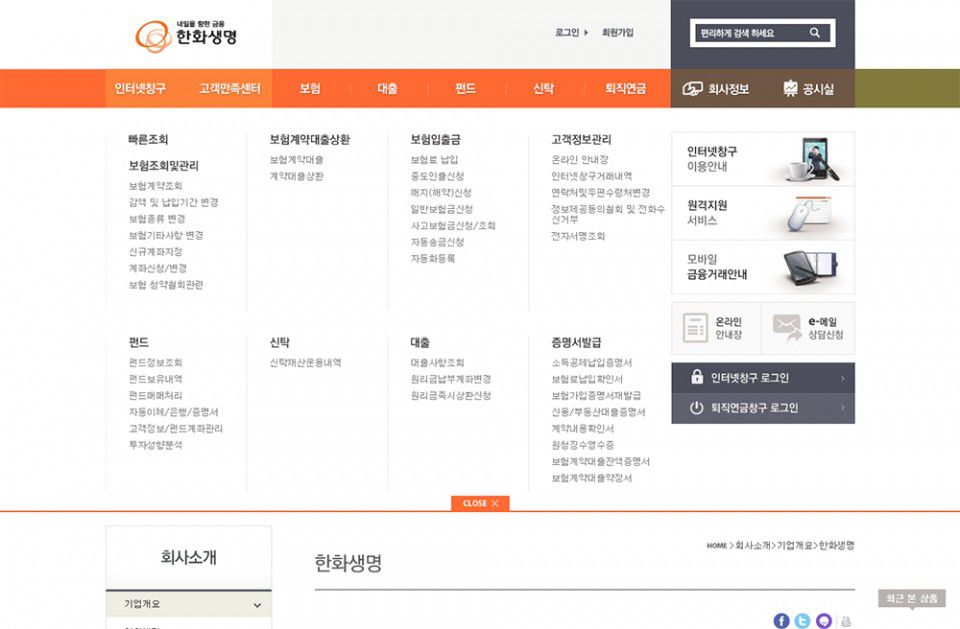Open the 소득공제납입증명서 link
Viewport: 960px width, 629px height.
coord(591,363)
